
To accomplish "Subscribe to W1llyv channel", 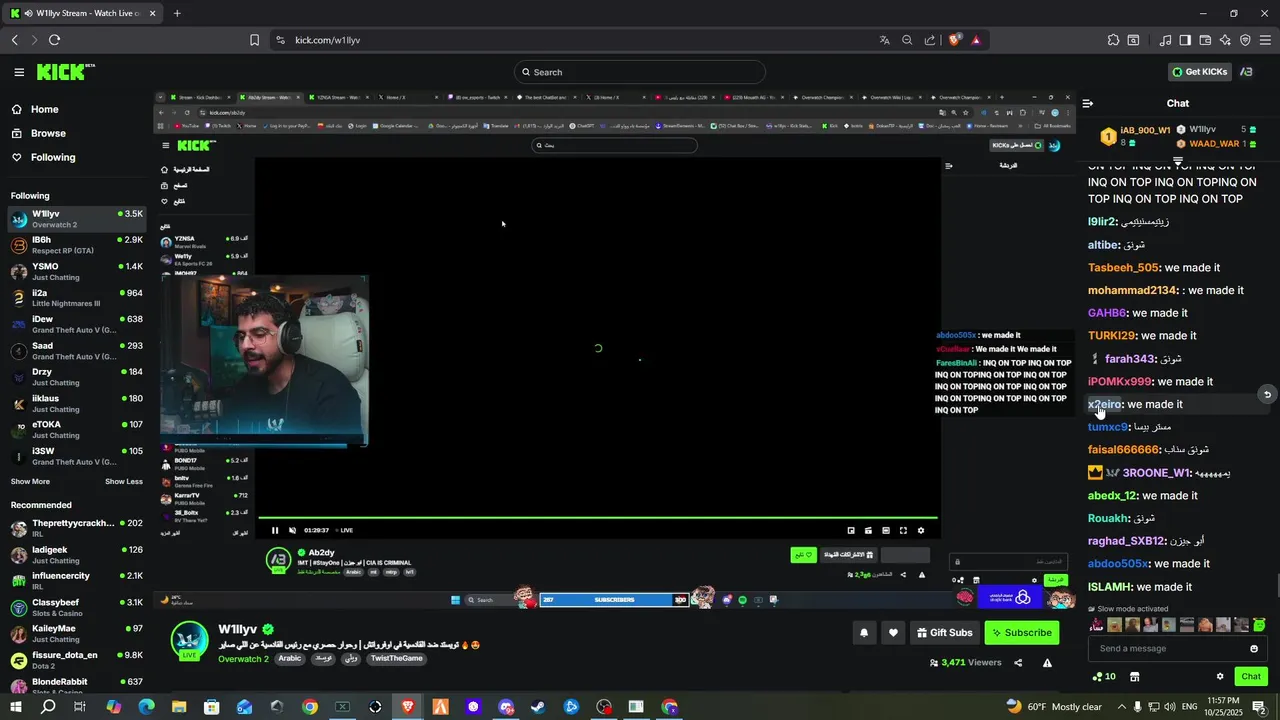I will (x=1021, y=632).
